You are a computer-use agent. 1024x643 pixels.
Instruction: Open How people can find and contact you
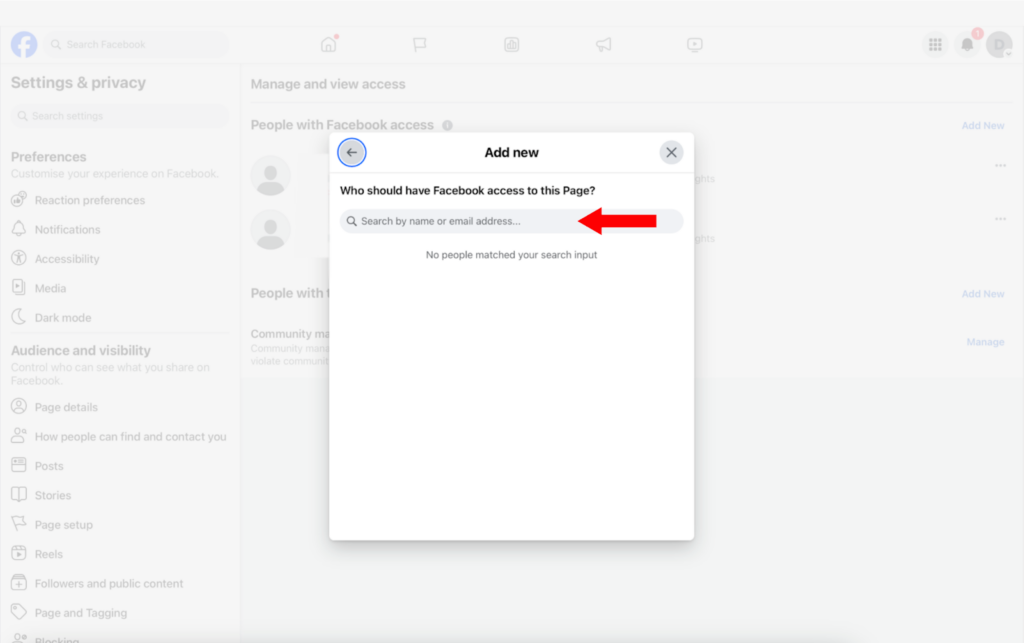[x=120, y=437]
